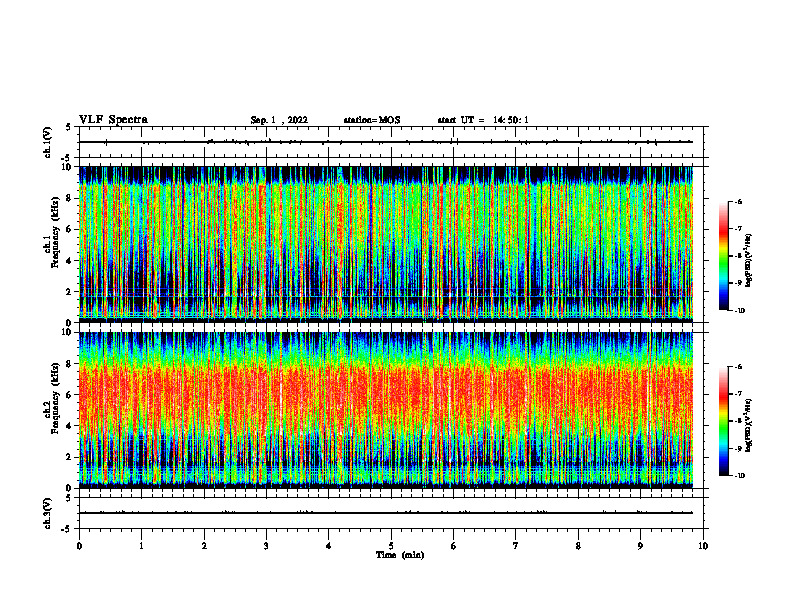
Task: Click the log(PSD) label beside ch.1 color bar
Action: tap(749, 260)
